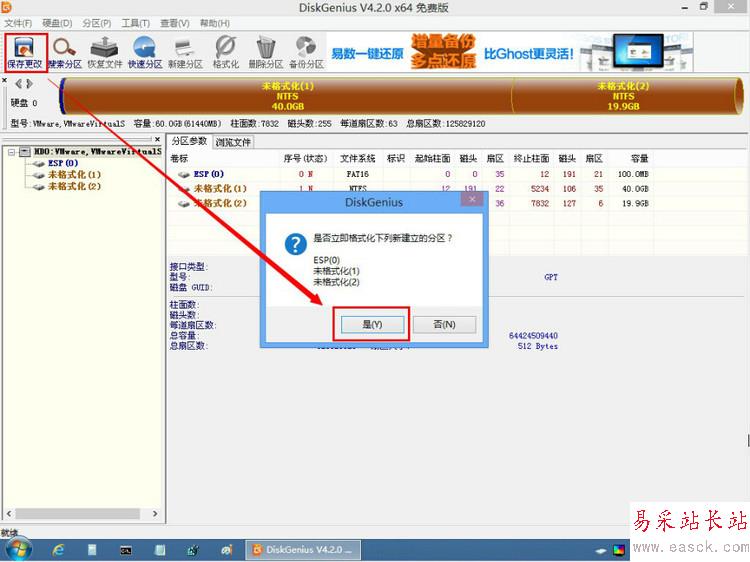Open the Help (帮助) menu

[214, 23]
